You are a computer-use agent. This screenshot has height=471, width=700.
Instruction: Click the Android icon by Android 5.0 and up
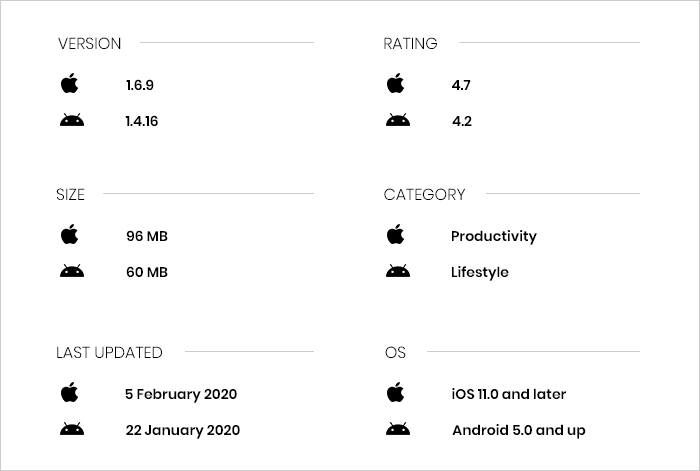coord(398,429)
